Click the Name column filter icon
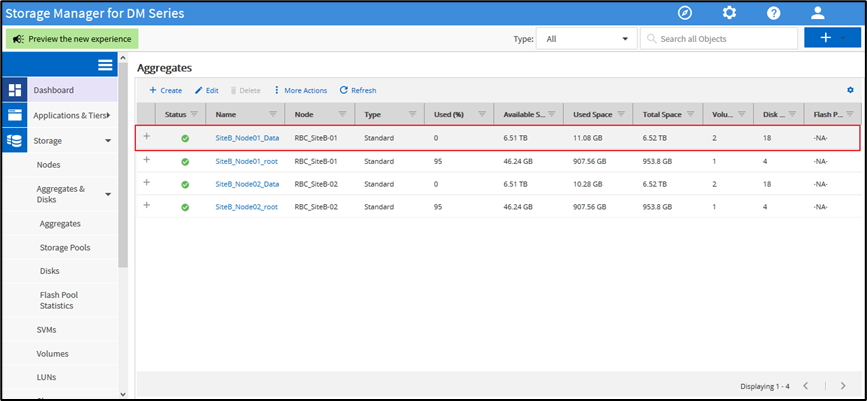 [x=273, y=114]
